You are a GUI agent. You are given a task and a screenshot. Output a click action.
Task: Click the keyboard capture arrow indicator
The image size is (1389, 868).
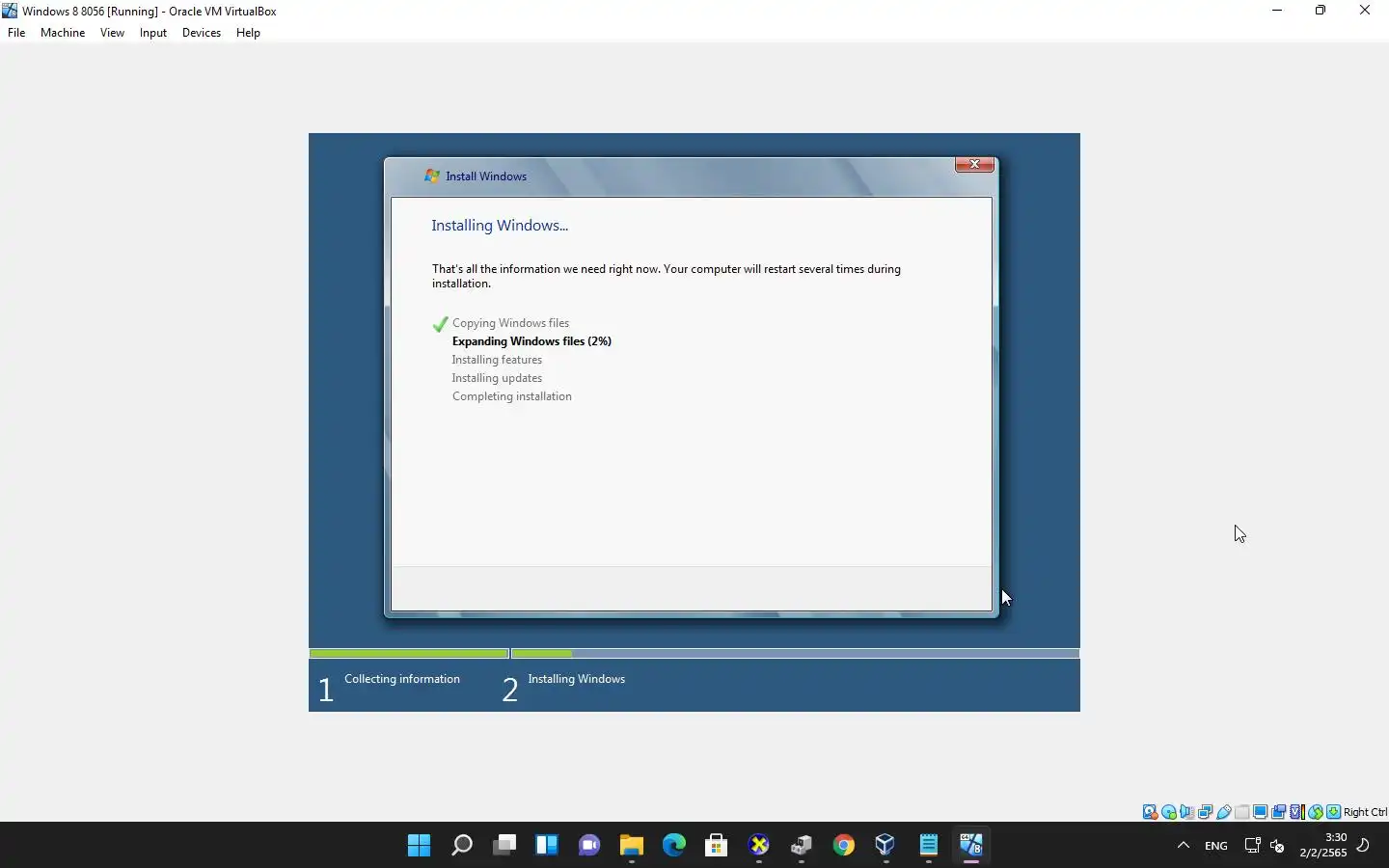1333,812
